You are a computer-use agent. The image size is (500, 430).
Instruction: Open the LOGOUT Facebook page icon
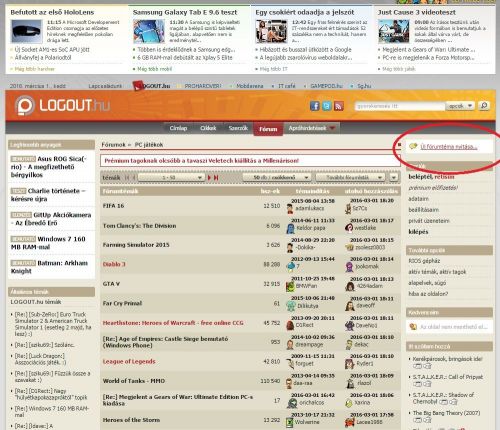[x=315, y=106]
